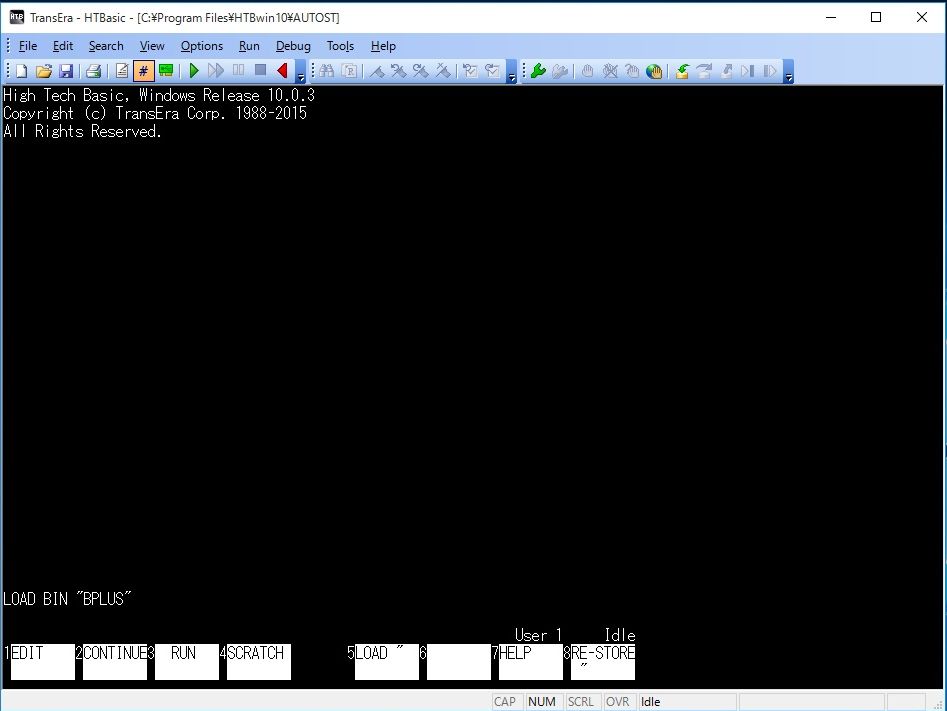Image resolution: width=947 pixels, height=711 pixels.
Task: Click the "User 1" softkey menu label
Action: 538,635
